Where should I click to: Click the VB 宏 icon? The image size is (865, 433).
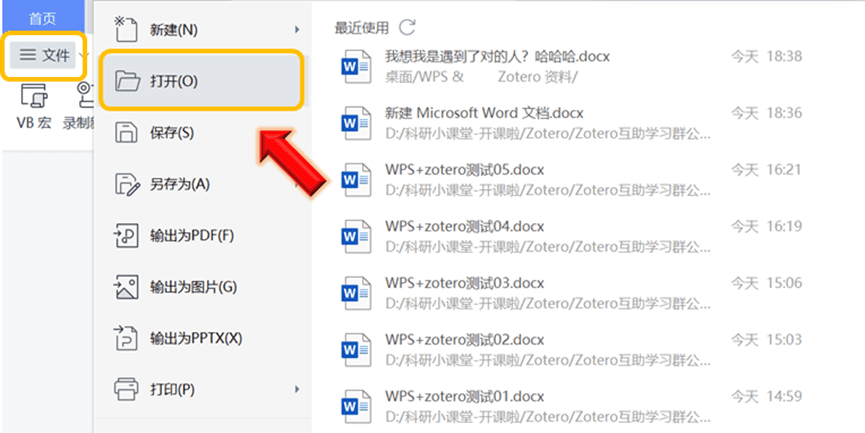pos(33,97)
